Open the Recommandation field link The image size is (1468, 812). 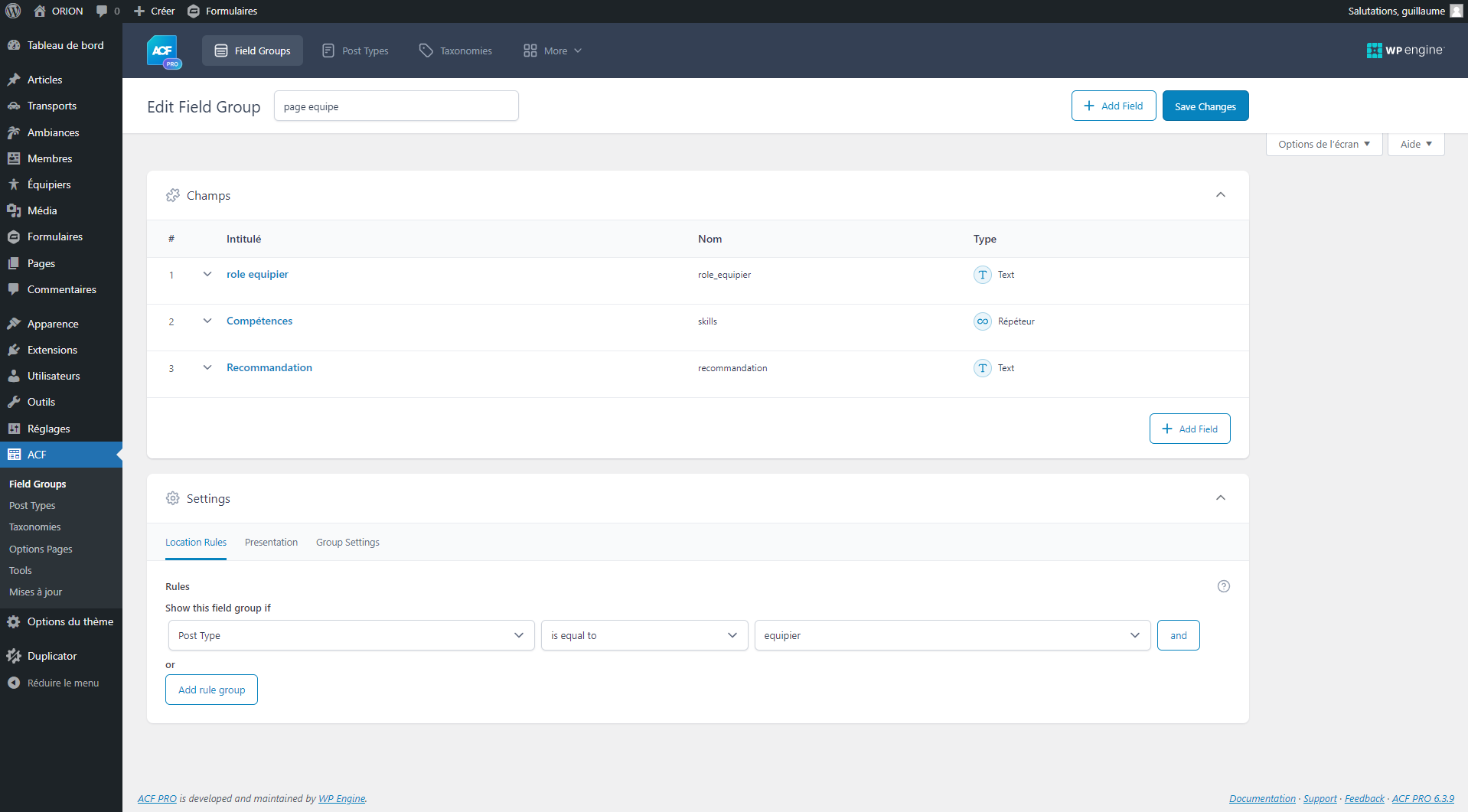point(269,367)
